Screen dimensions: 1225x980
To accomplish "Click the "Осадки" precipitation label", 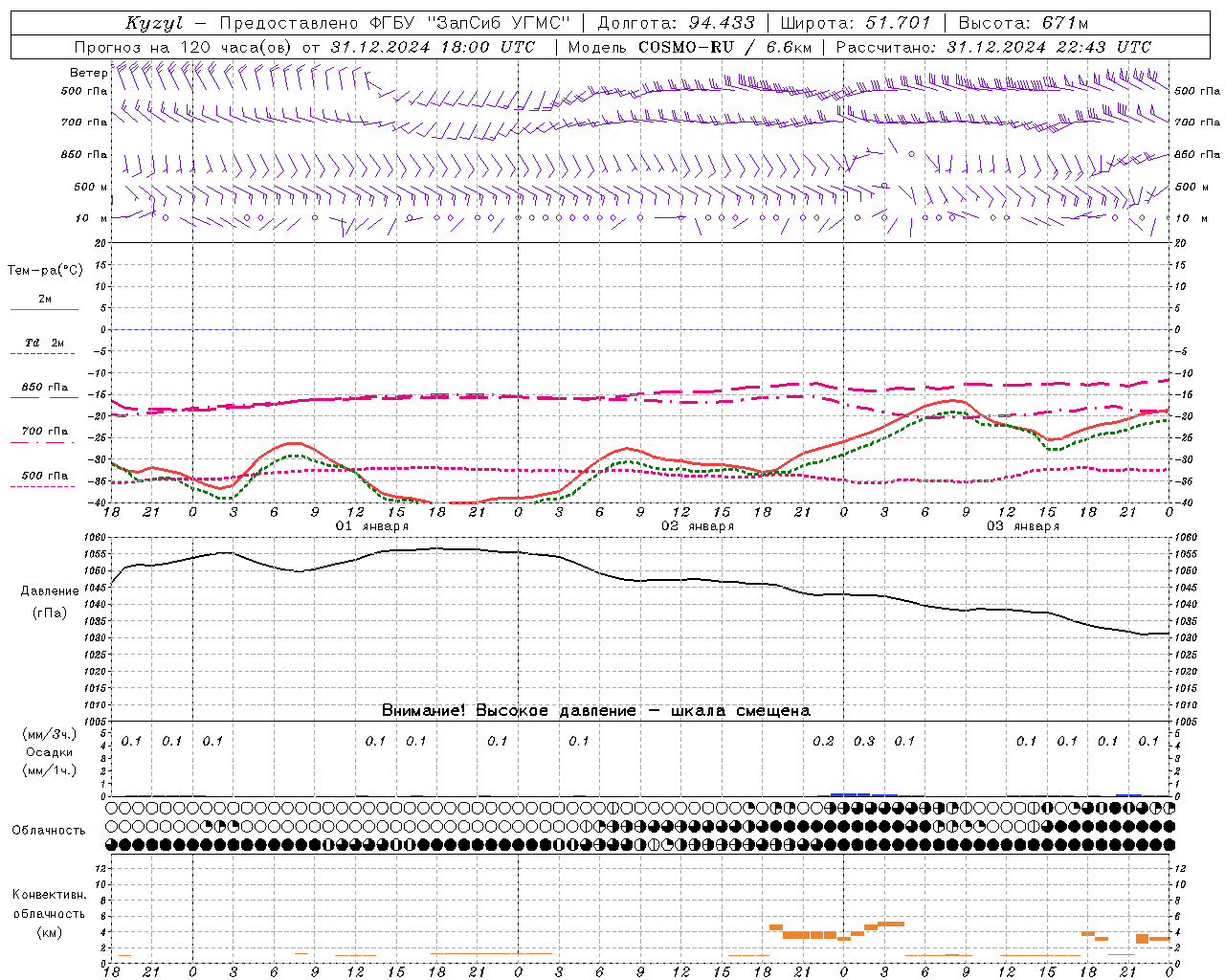I will 50,752.
